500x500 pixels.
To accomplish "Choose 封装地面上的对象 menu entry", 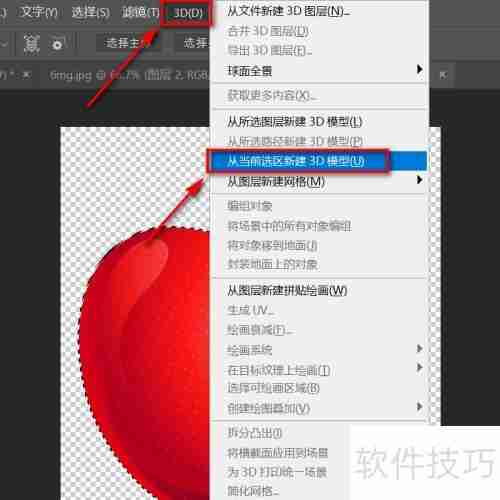I will click(x=319, y=265).
